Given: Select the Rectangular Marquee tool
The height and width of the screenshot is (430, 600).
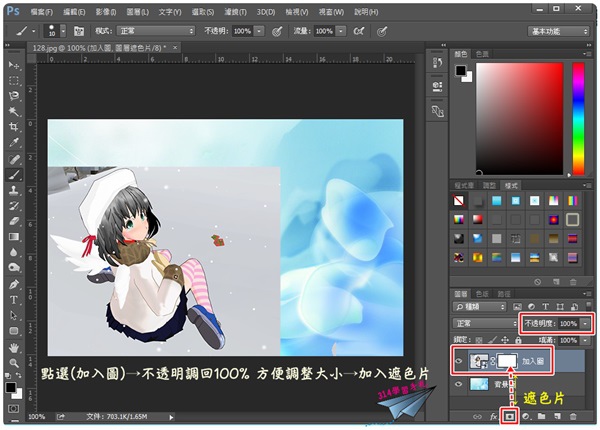Looking at the screenshot, I should pos(14,81).
